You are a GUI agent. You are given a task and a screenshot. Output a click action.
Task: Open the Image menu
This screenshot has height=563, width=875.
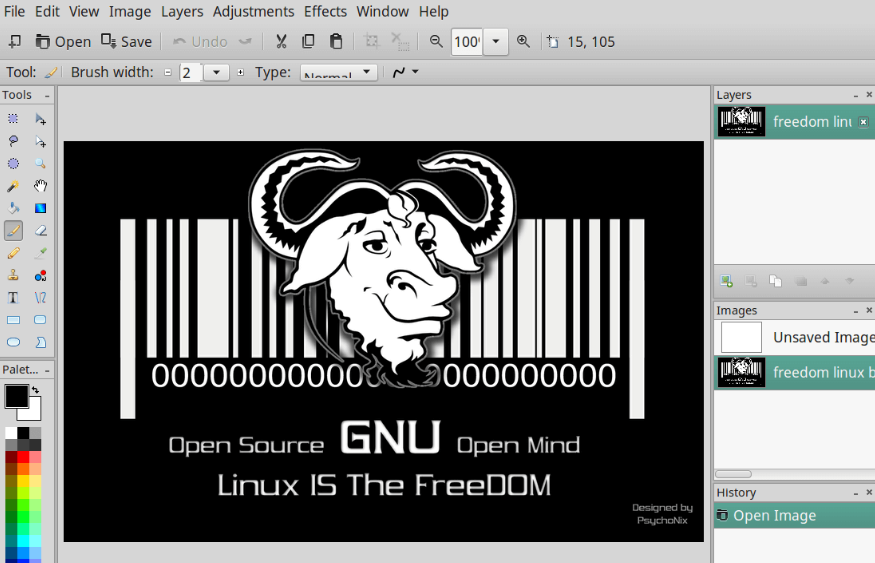pyautogui.click(x=129, y=11)
